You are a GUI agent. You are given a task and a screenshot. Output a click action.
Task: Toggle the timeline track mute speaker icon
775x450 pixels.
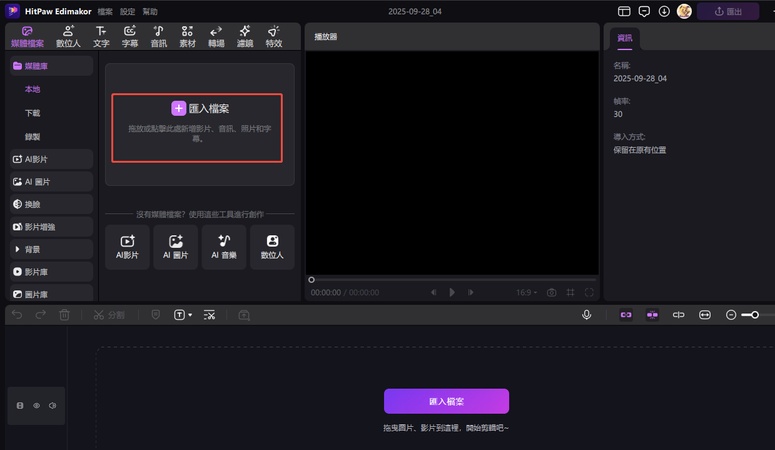point(52,406)
